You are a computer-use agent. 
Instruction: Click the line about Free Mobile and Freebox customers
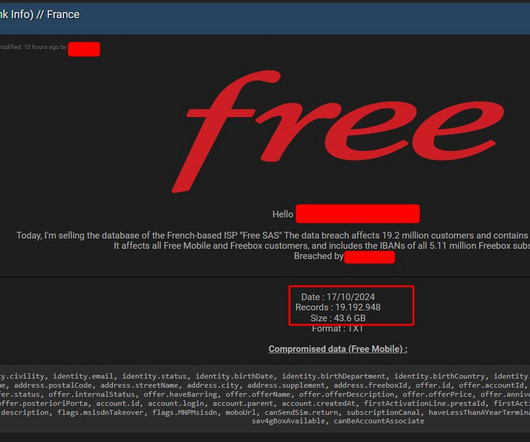point(321,246)
